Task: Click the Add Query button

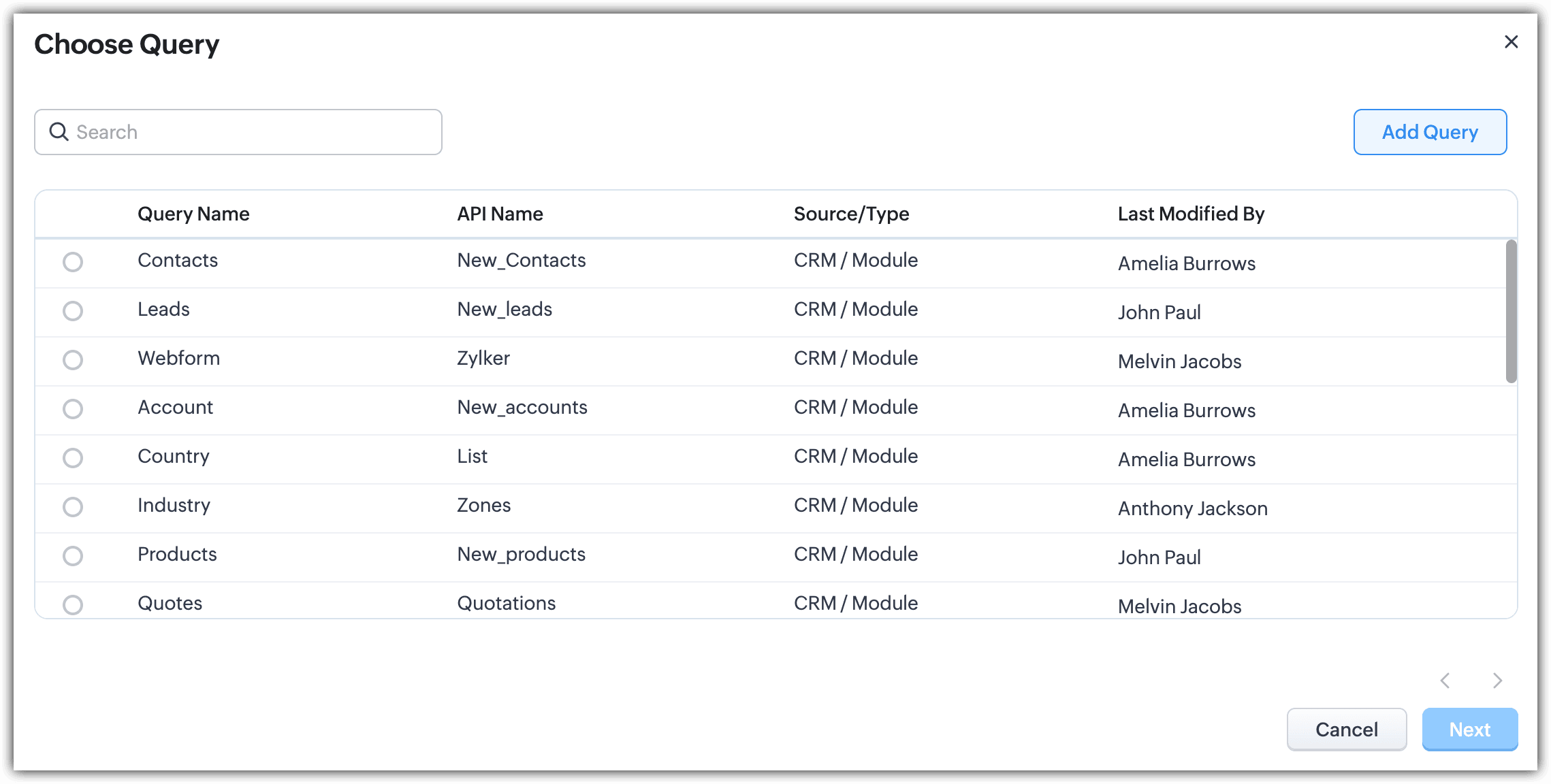Action: click(x=1430, y=132)
